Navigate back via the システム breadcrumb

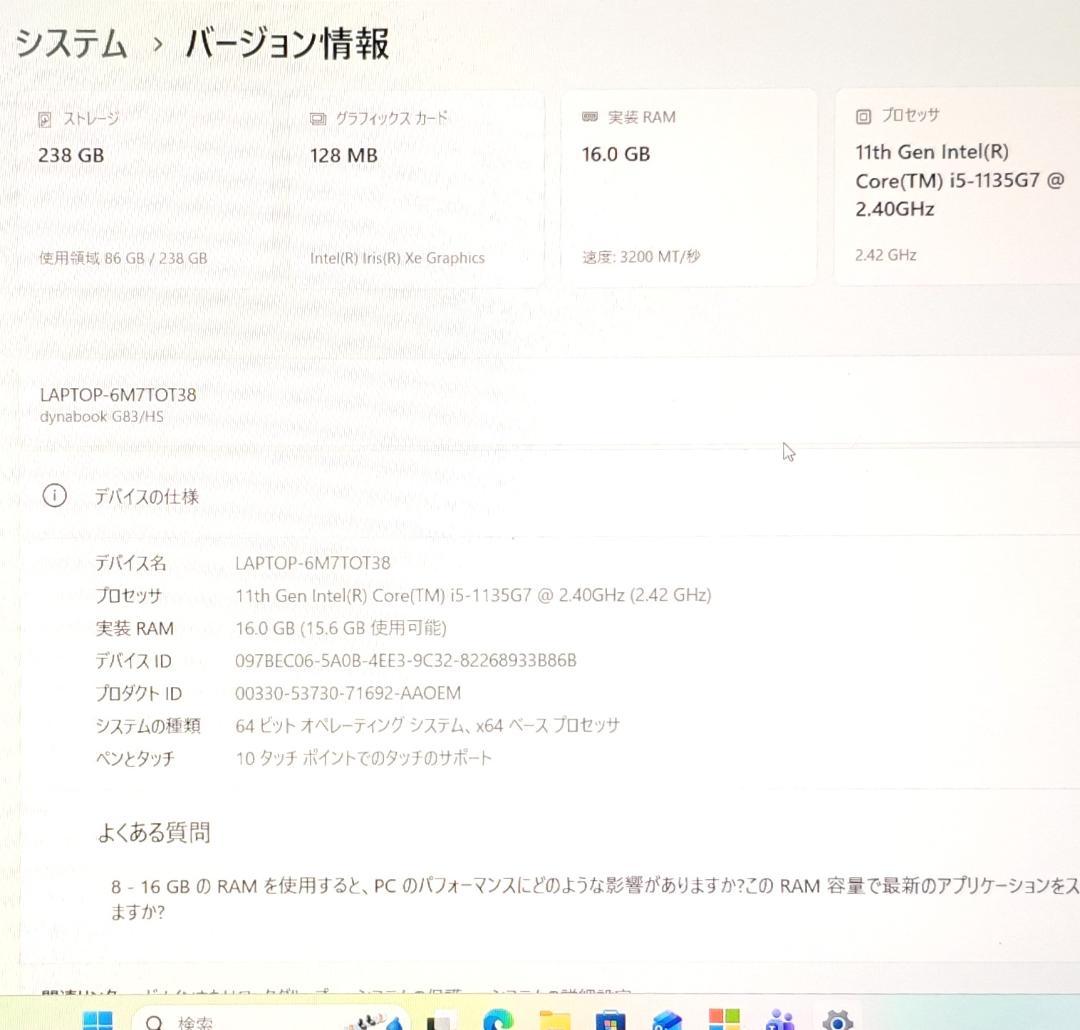tap(70, 44)
